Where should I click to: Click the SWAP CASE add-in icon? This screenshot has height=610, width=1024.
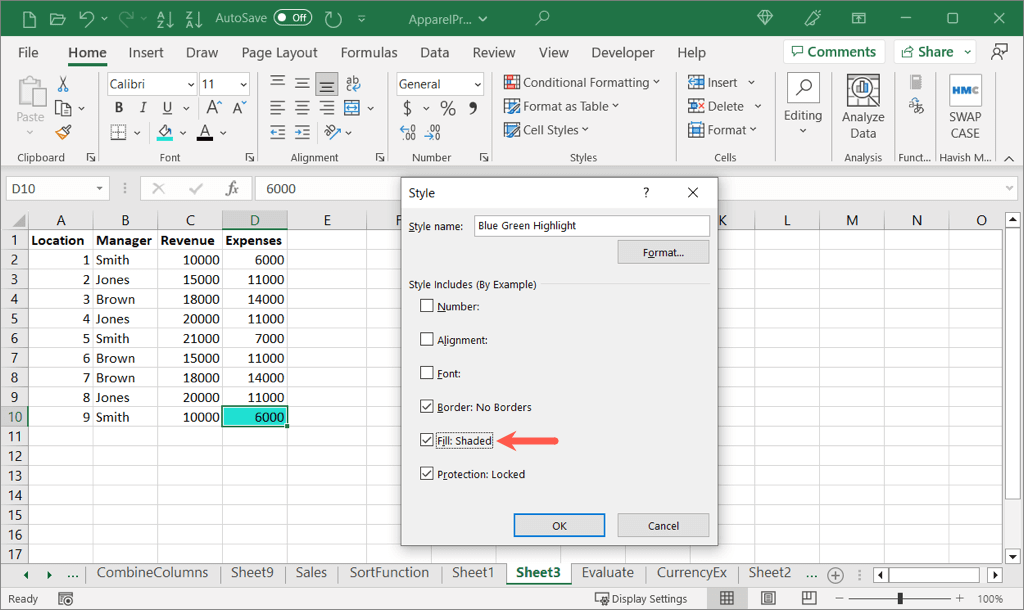coord(965,107)
